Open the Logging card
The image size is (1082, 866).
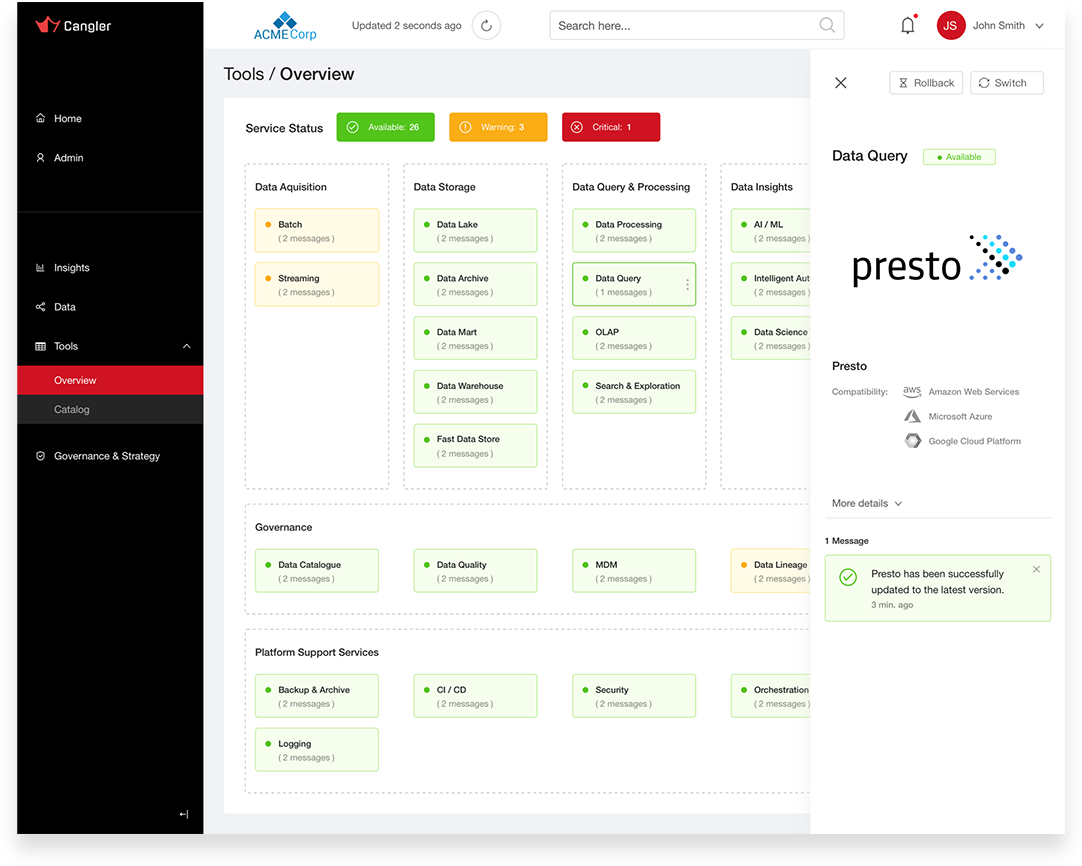click(317, 749)
